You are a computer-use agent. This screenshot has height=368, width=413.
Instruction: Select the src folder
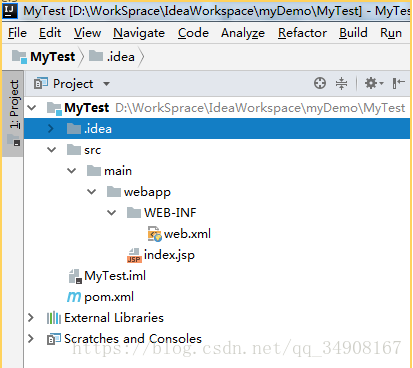pos(92,150)
